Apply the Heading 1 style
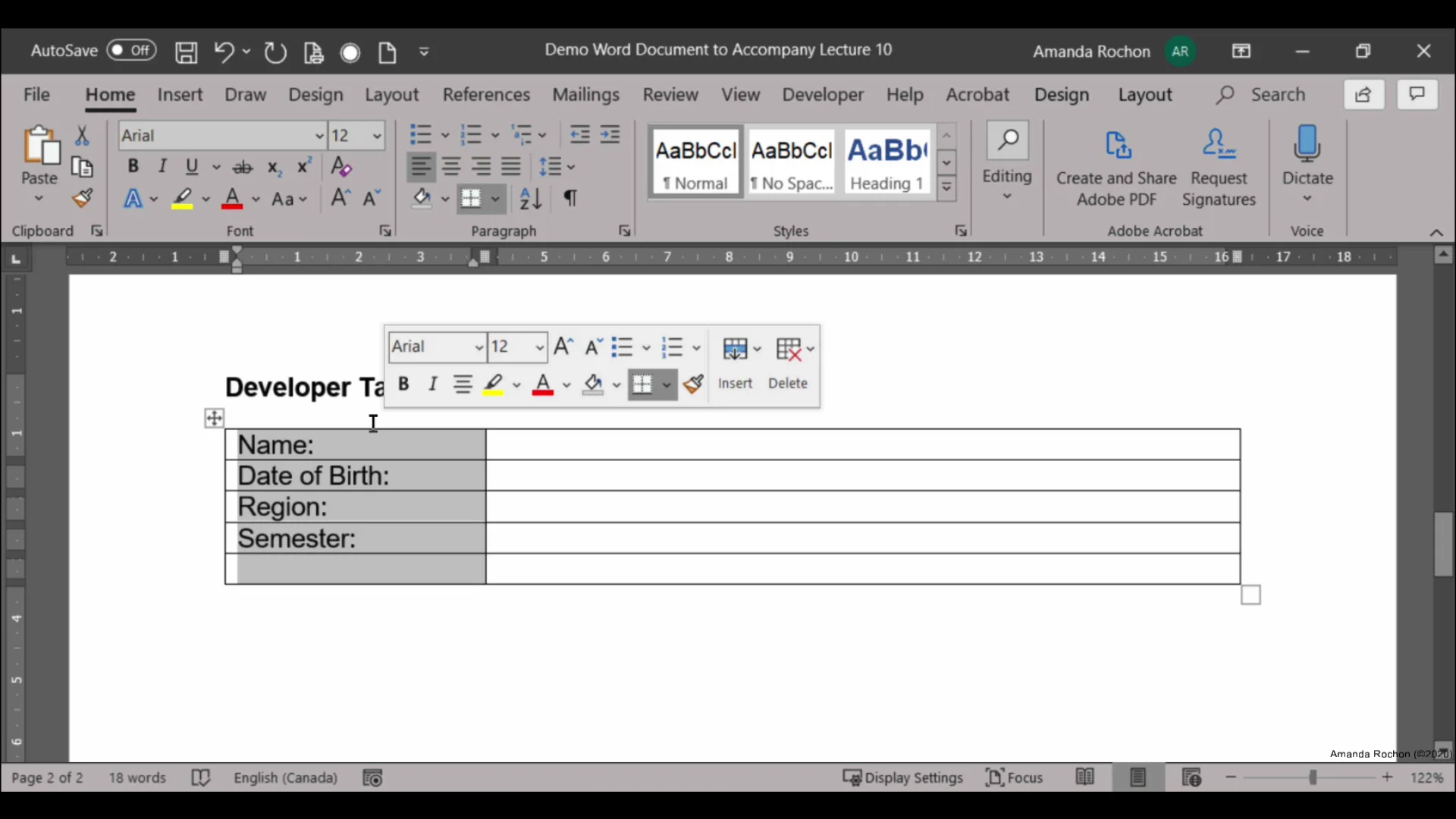 coord(886,162)
